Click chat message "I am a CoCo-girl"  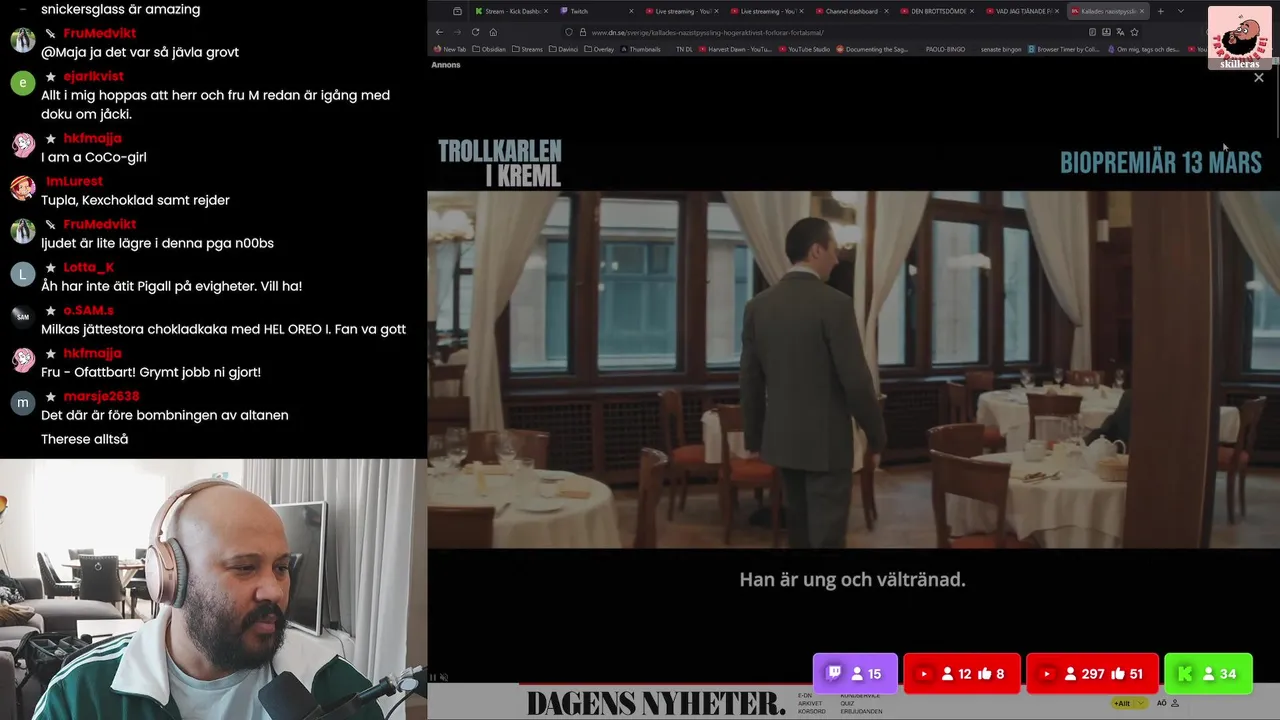tap(94, 157)
